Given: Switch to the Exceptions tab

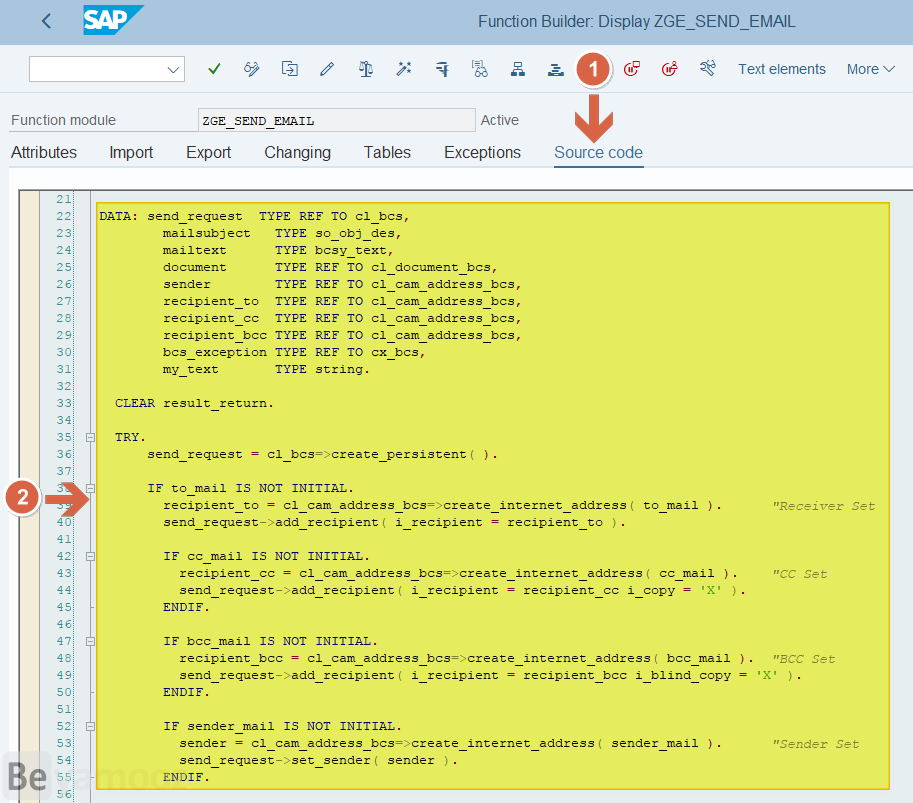Looking at the screenshot, I should 482,153.
